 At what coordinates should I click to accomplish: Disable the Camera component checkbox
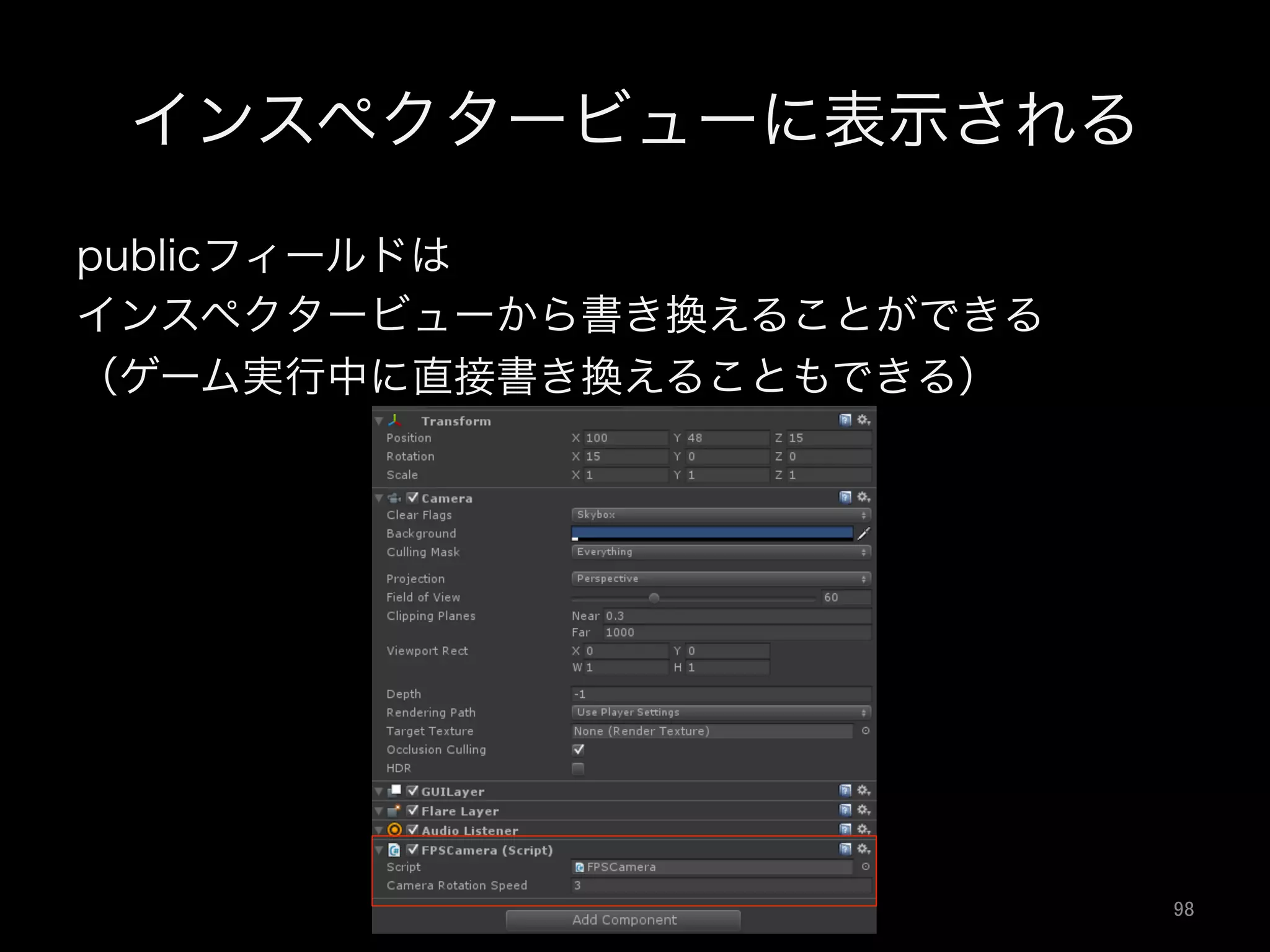[413, 498]
